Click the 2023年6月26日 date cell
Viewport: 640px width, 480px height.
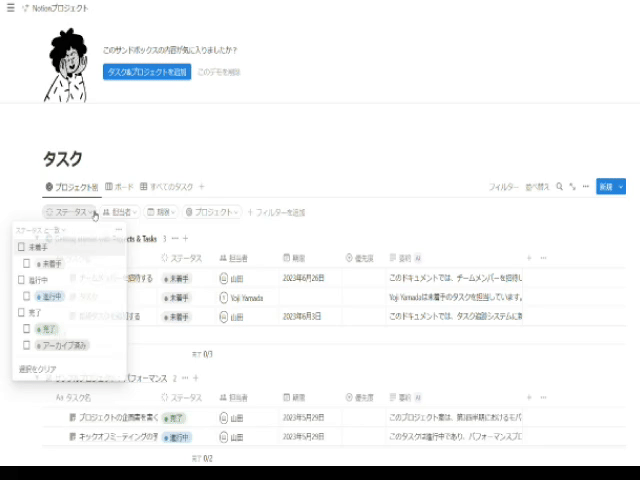click(303, 278)
